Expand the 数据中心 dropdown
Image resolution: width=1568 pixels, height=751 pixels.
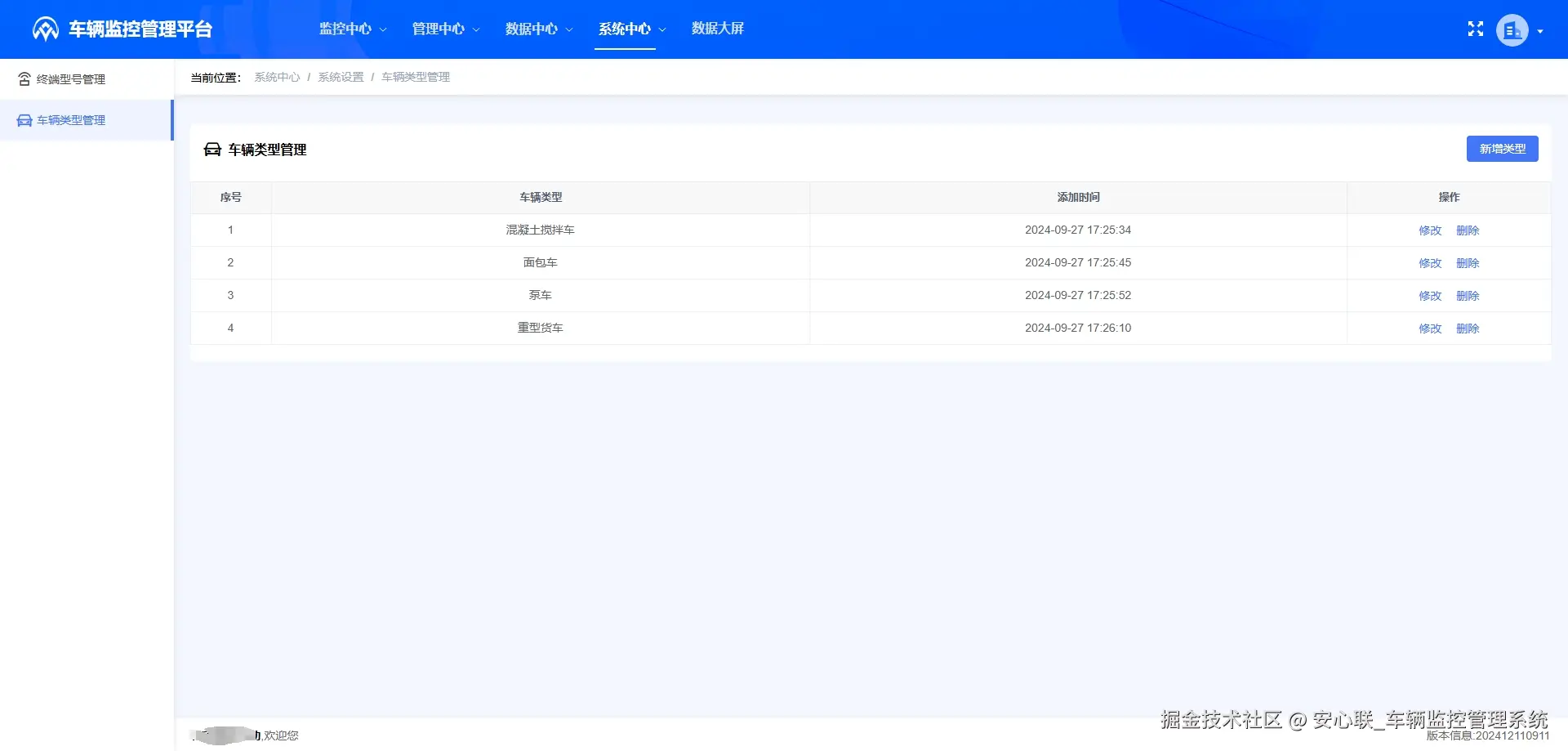531,29
